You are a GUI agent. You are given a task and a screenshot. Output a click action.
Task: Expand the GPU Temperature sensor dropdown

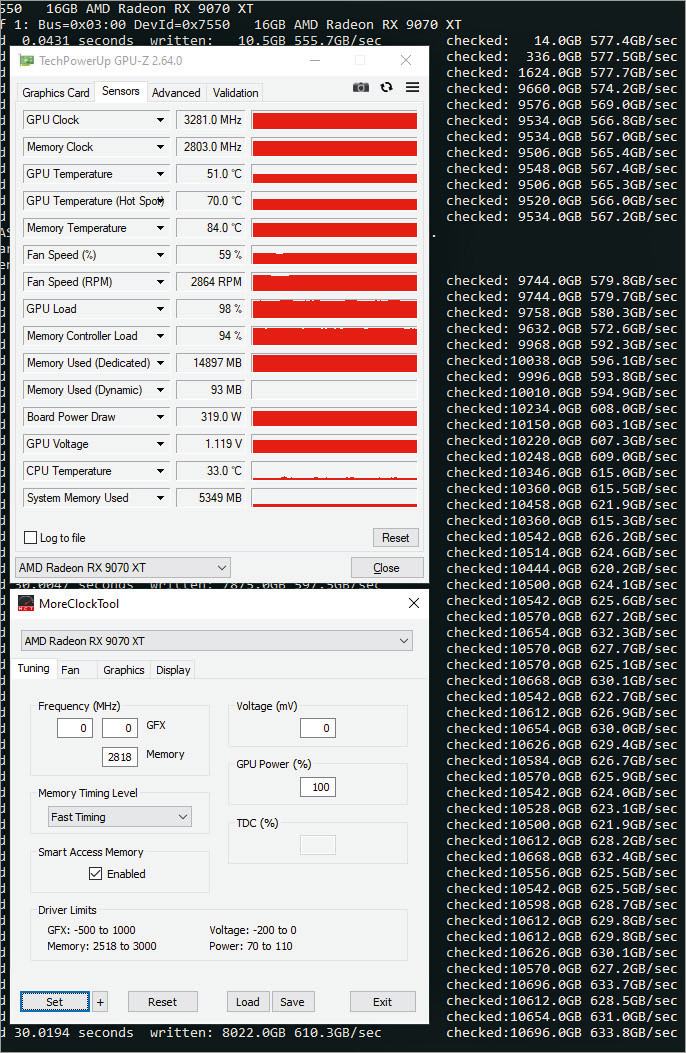pyautogui.click(x=160, y=174)
